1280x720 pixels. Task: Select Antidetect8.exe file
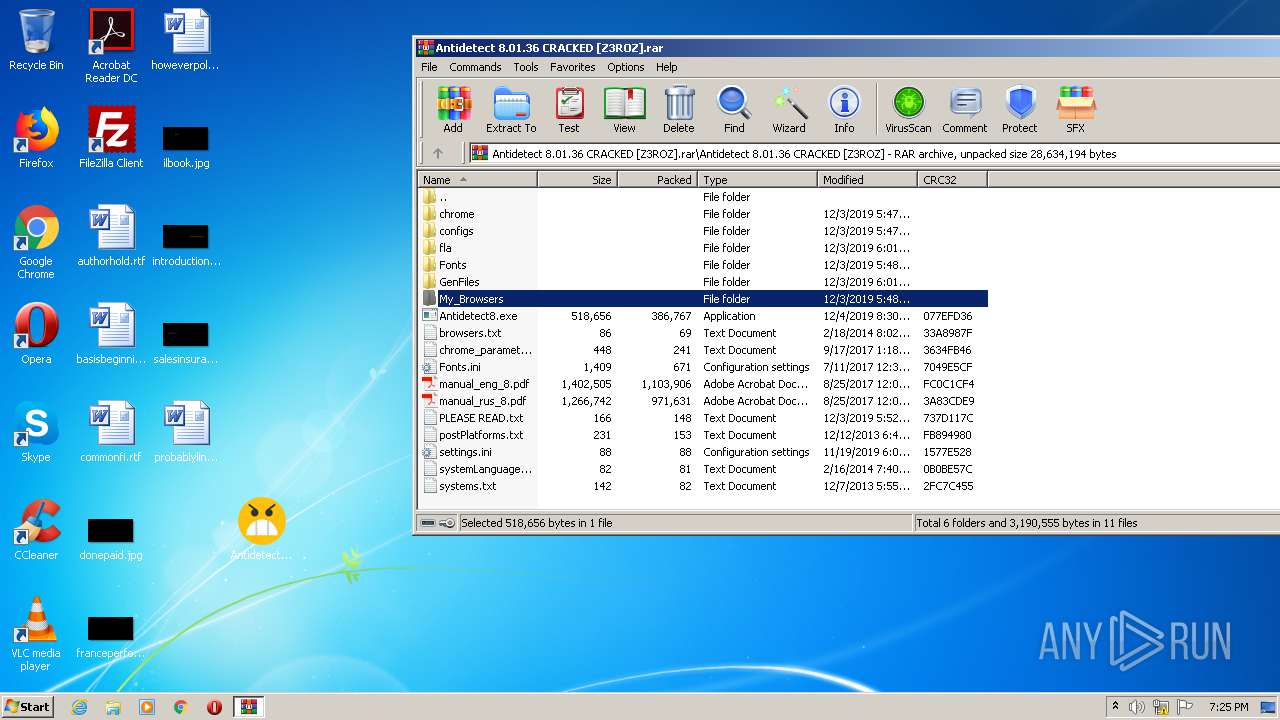(x=702, y=316)
